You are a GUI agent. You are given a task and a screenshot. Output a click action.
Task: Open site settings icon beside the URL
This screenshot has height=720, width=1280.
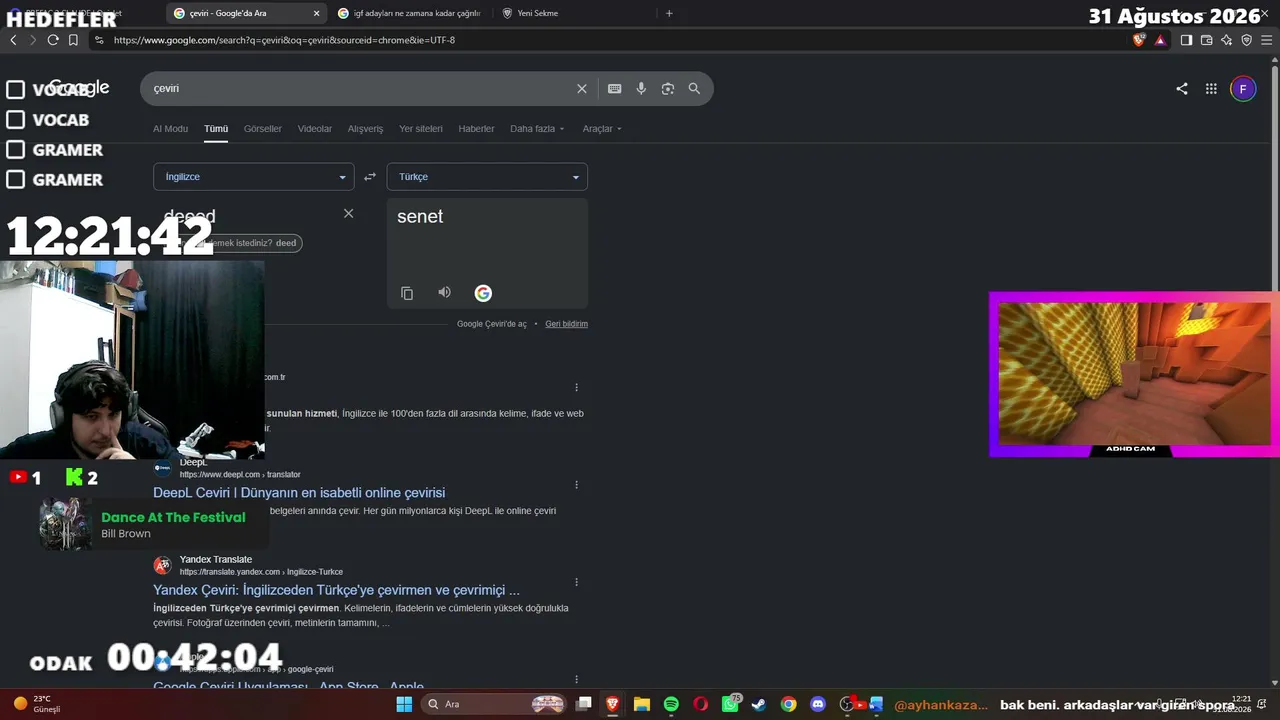(x=98, y=40)
